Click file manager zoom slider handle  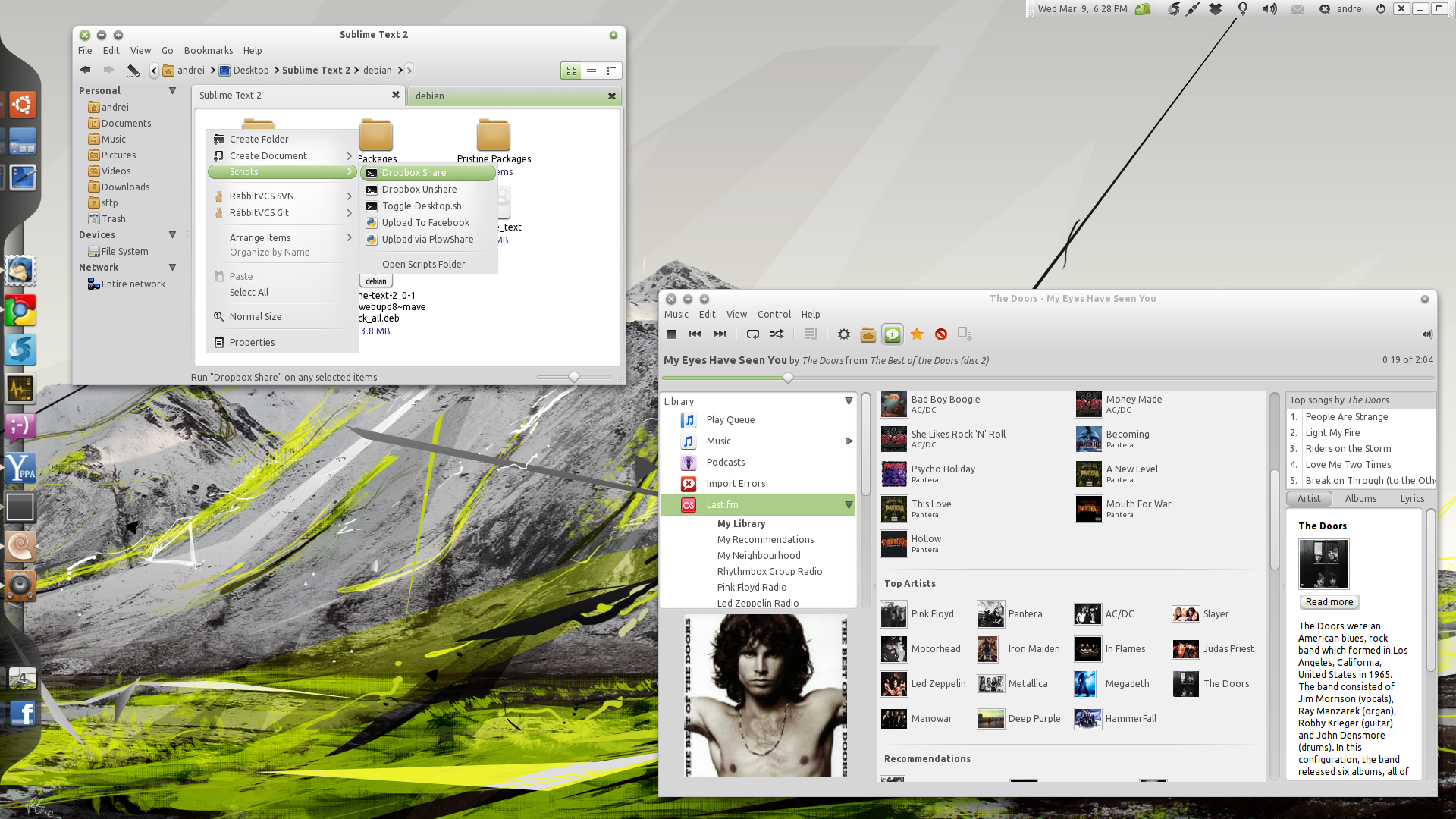click(x=574, y=377)
